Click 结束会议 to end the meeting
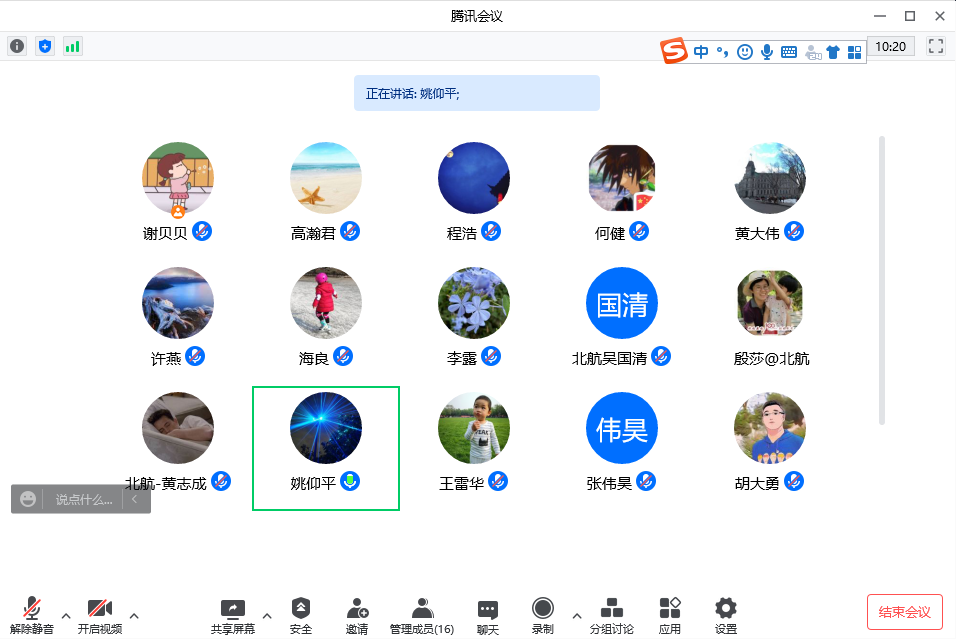Viewport: 956px width, 639px height. [904, 611]
